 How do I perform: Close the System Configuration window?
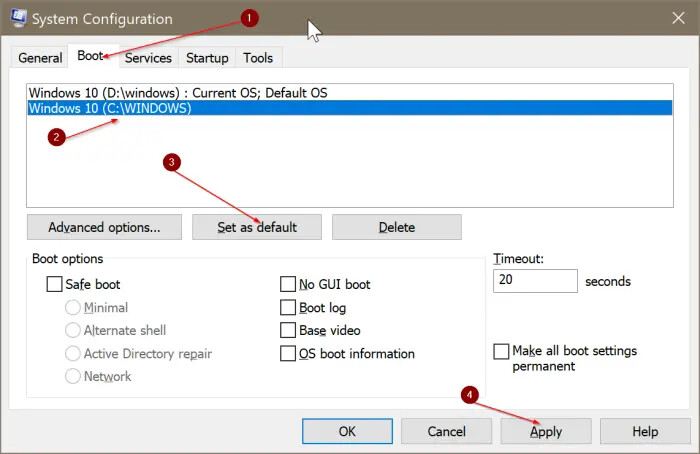[678, 18]
